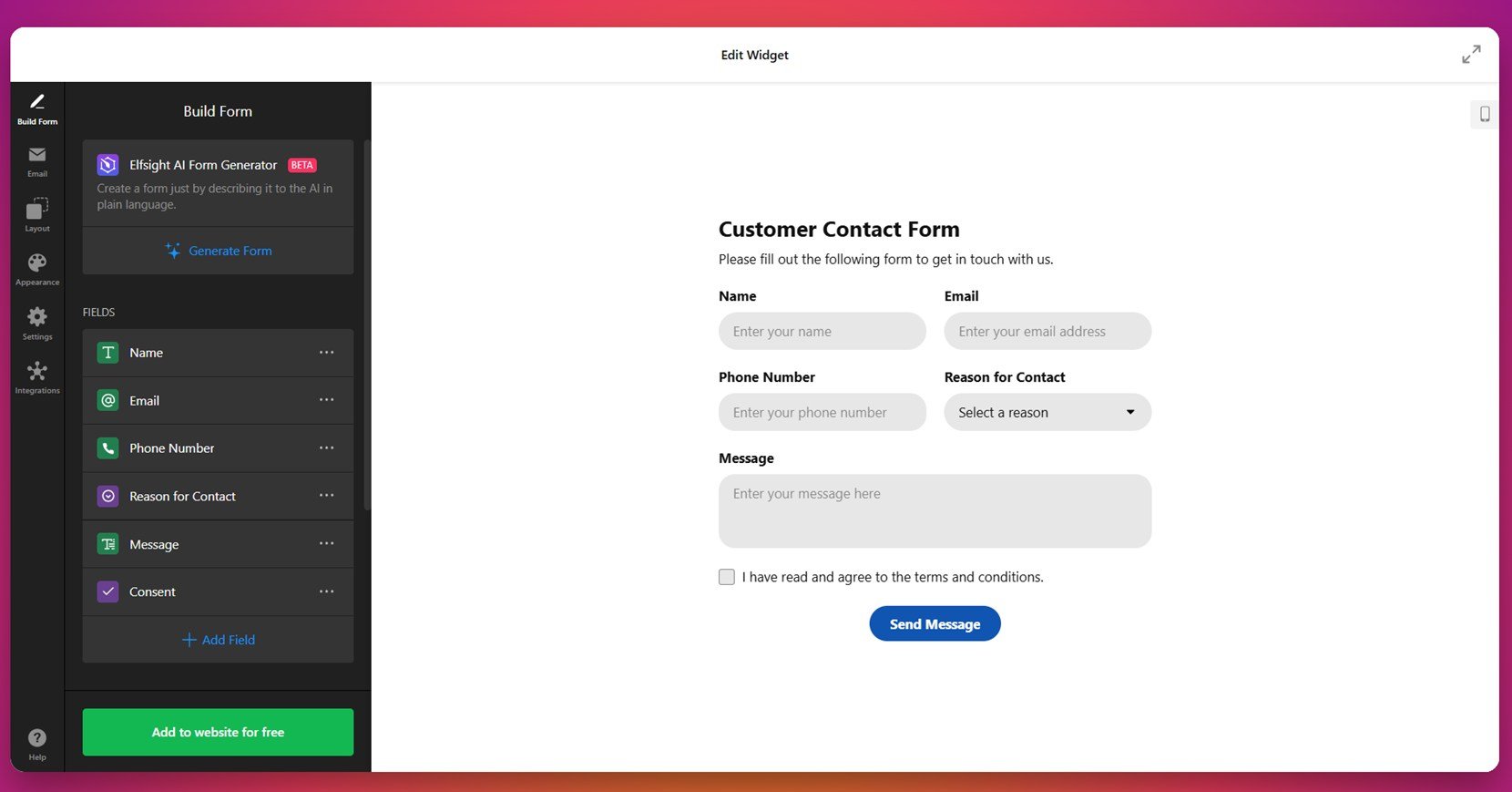
Task: Click Add Field link
Action: [x=219, y=640]
